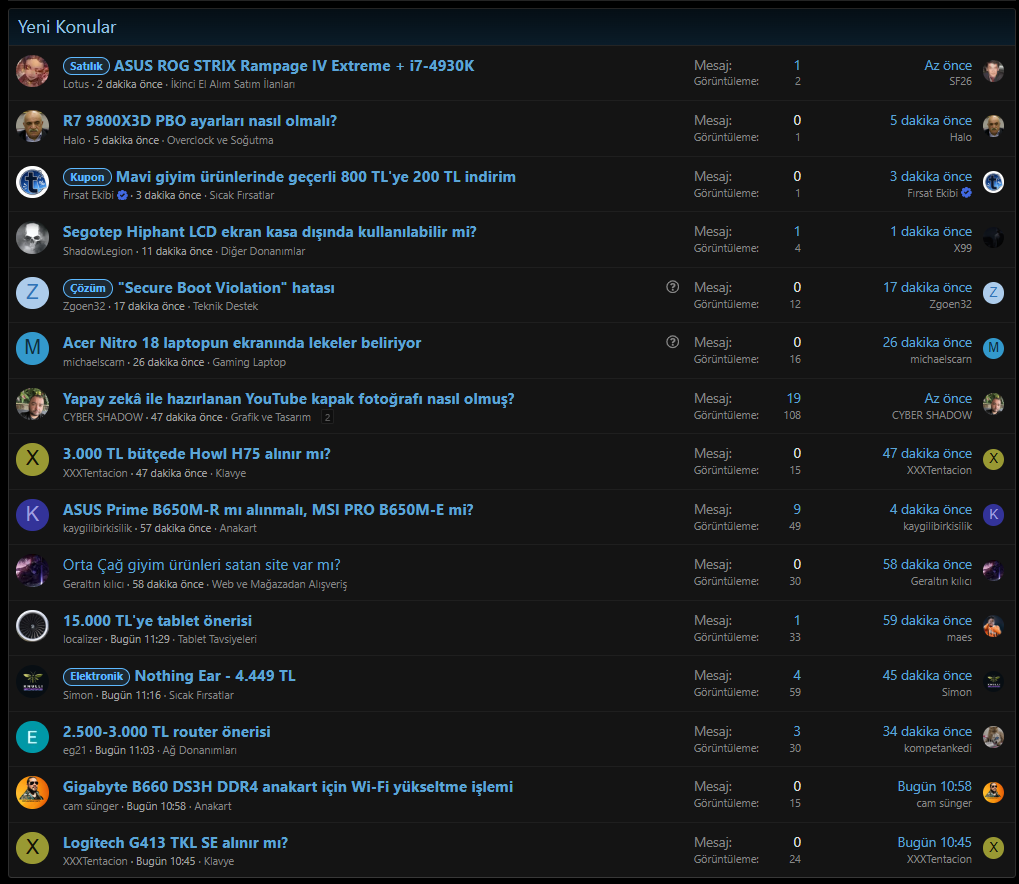Viewport: 1019px width, 884px height.
Task: Click small K avatar in last-post column
Action: 993,515
